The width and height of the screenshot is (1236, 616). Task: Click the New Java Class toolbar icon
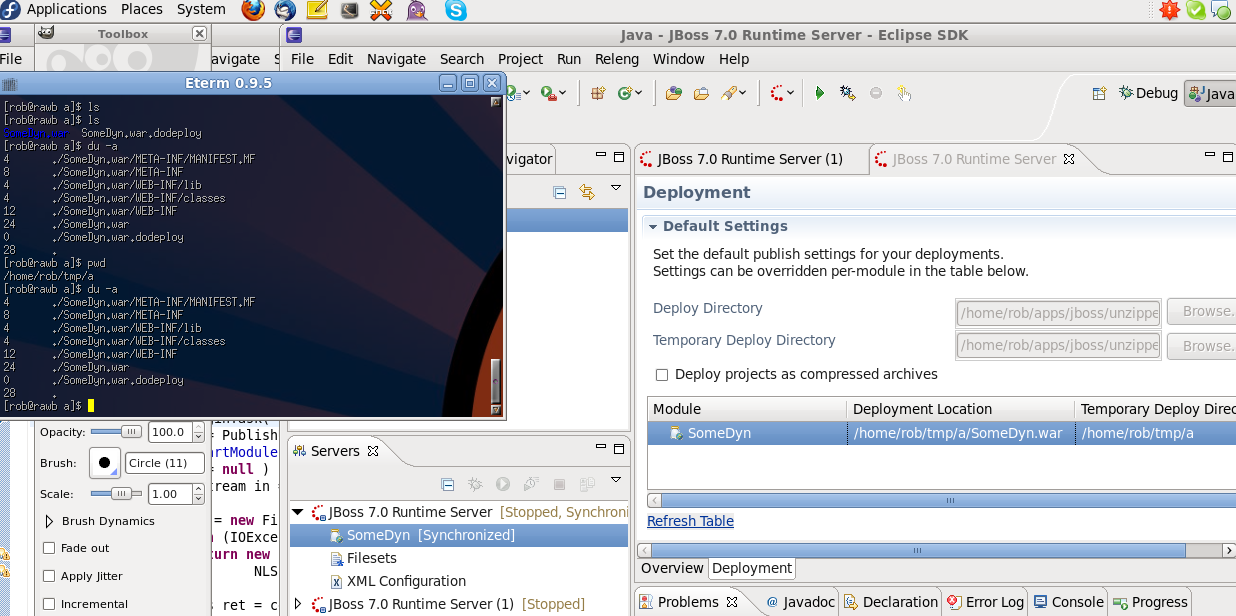click(x=624, y=93)
